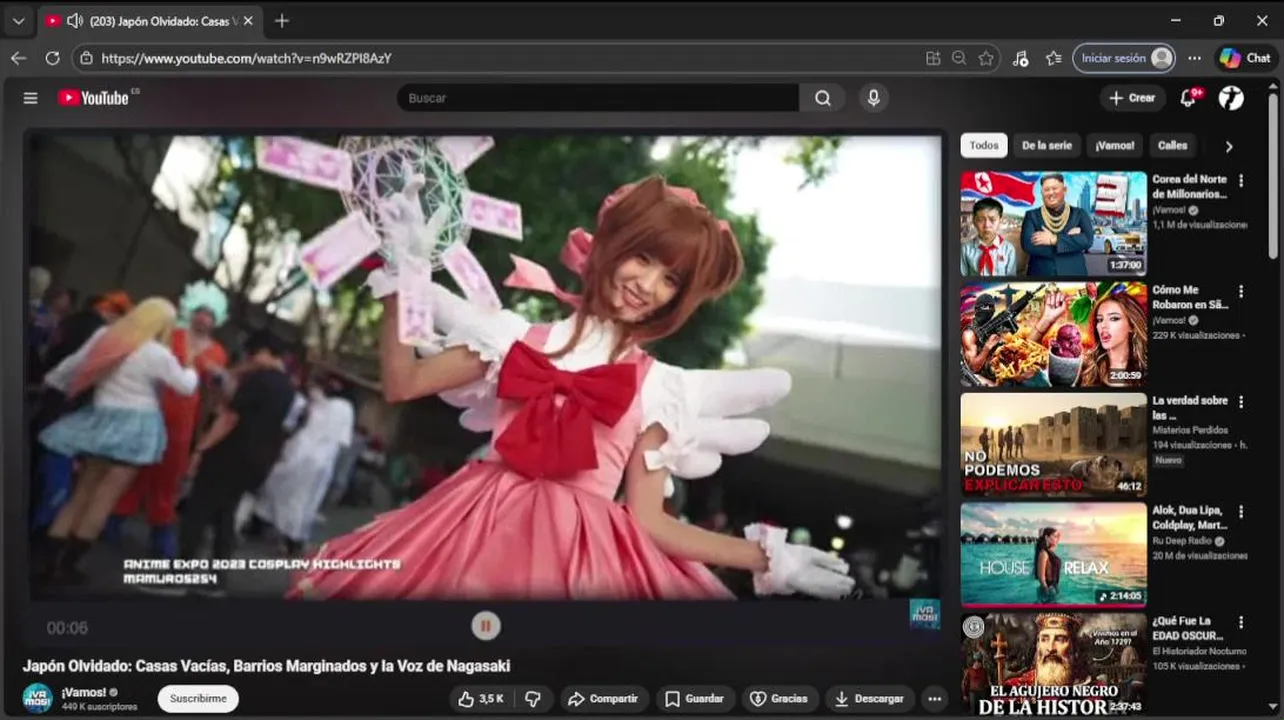1284x720 pixels.
Task: Reload the page
Action: (x=53, y=58)
